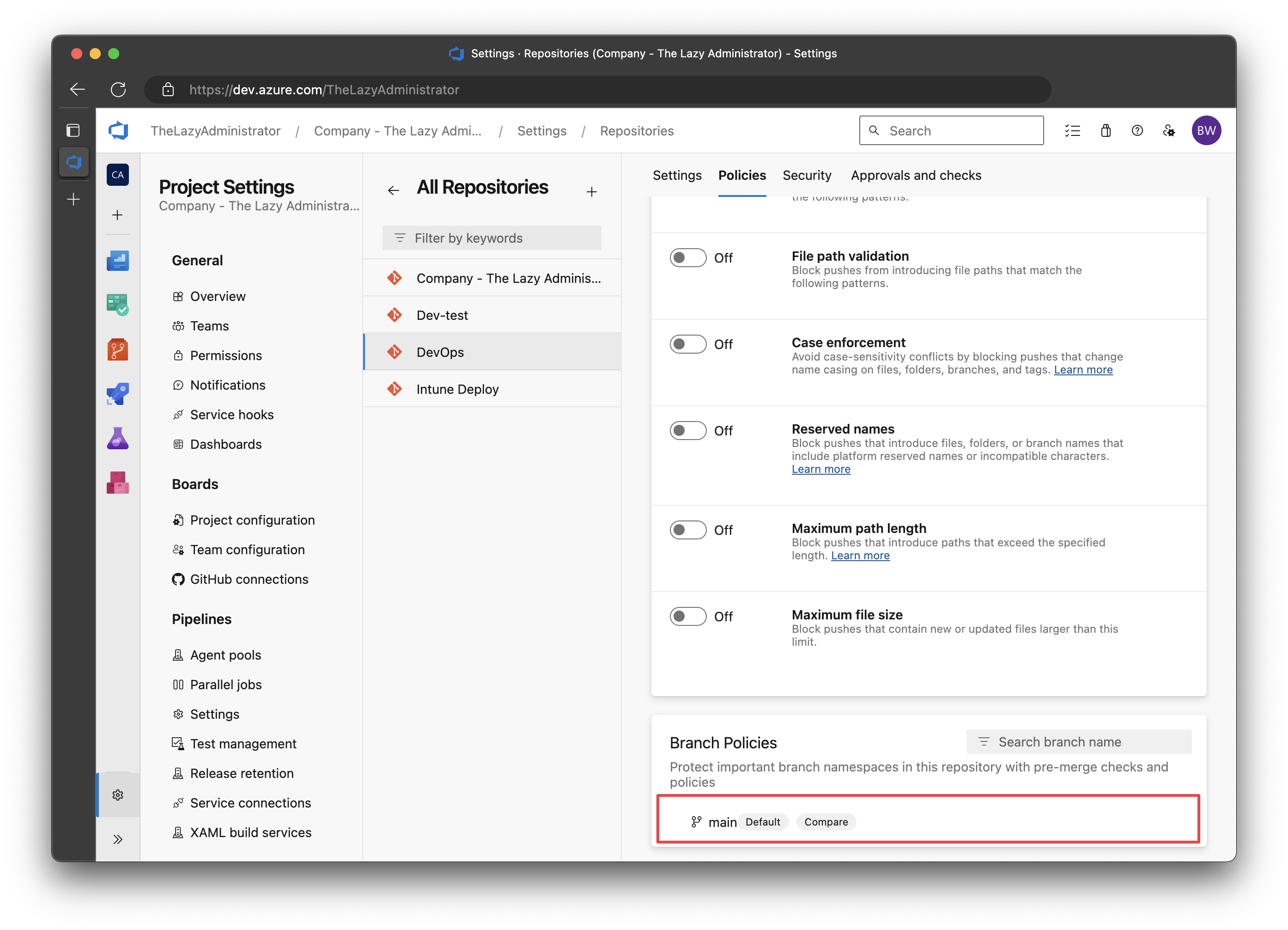
Task: Open the Pipelines hub icon
Action: (x=117, y=394)
